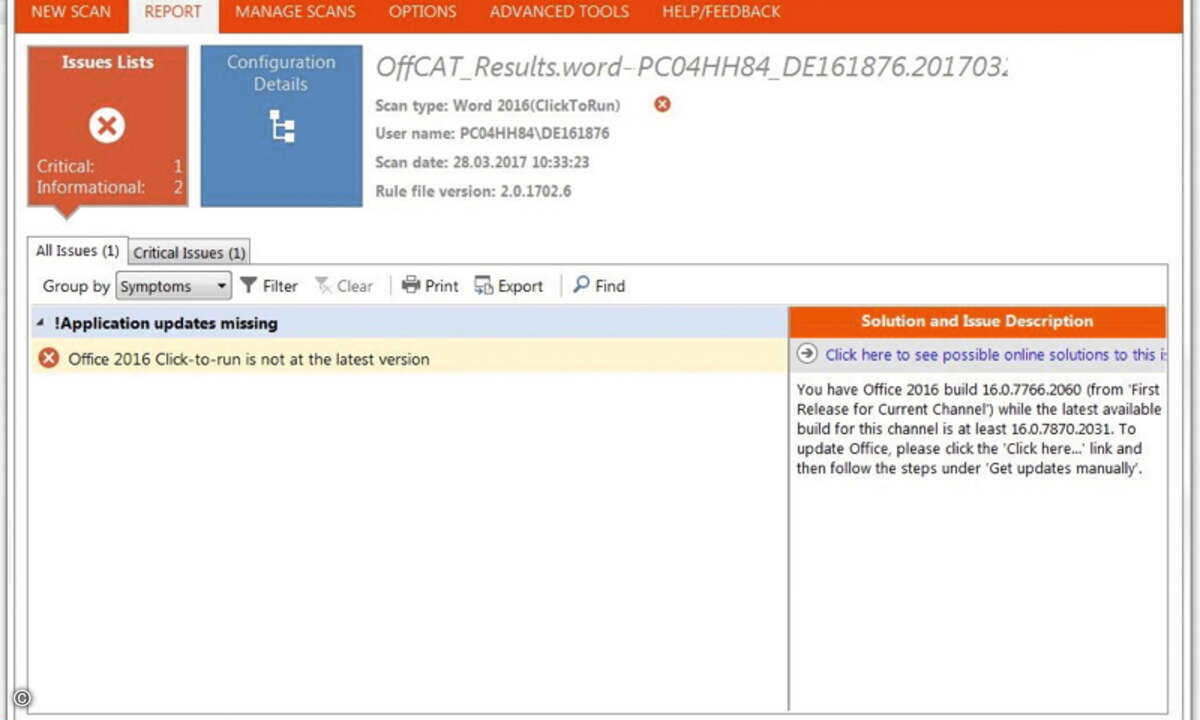Click the Rule file version 2.0.1702.6 text
Image resolution: width=1200 pixels, height=720 pixels.
(473, 191)
